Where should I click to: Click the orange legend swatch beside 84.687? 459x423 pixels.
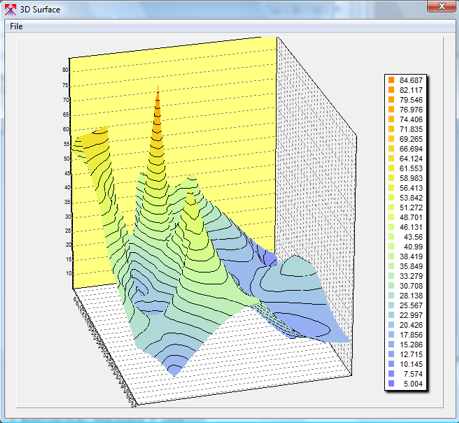[391, 80]
